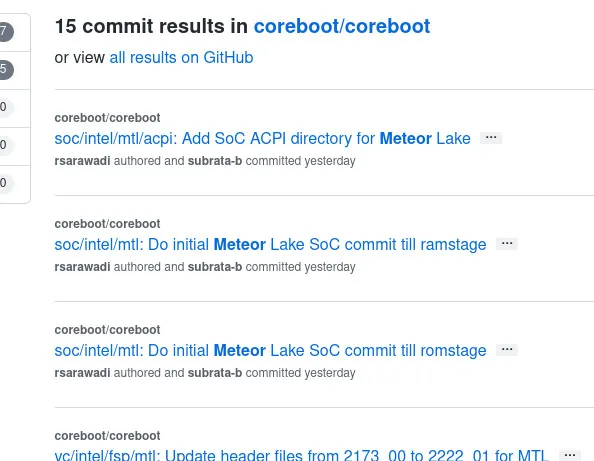Open coreboot/coreboot repo label above first result
Screen dimensions: 594x461
point(107,118)
